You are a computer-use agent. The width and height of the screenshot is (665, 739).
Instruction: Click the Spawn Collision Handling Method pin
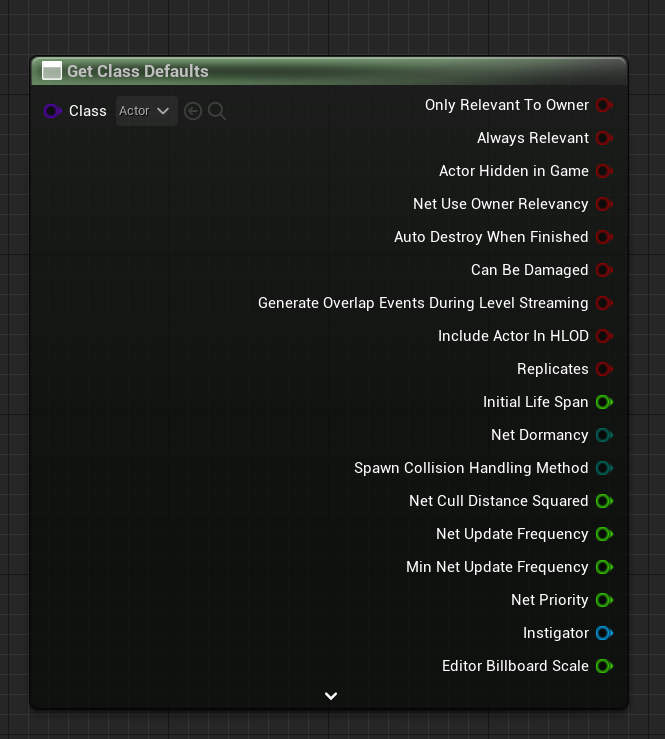(604, 468)
